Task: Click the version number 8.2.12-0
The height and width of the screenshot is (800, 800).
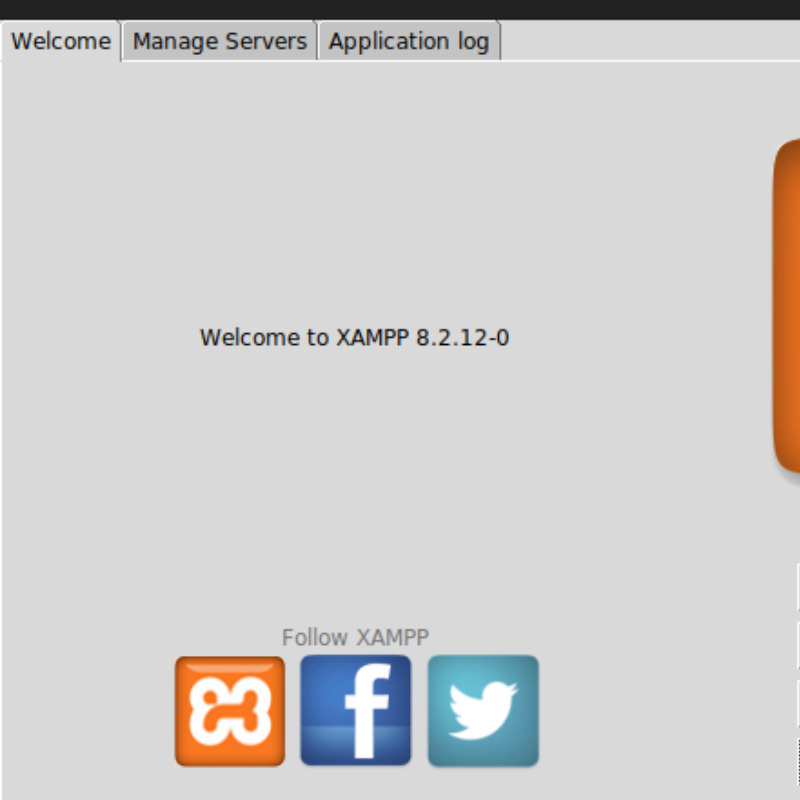Action: click(462, 337)
